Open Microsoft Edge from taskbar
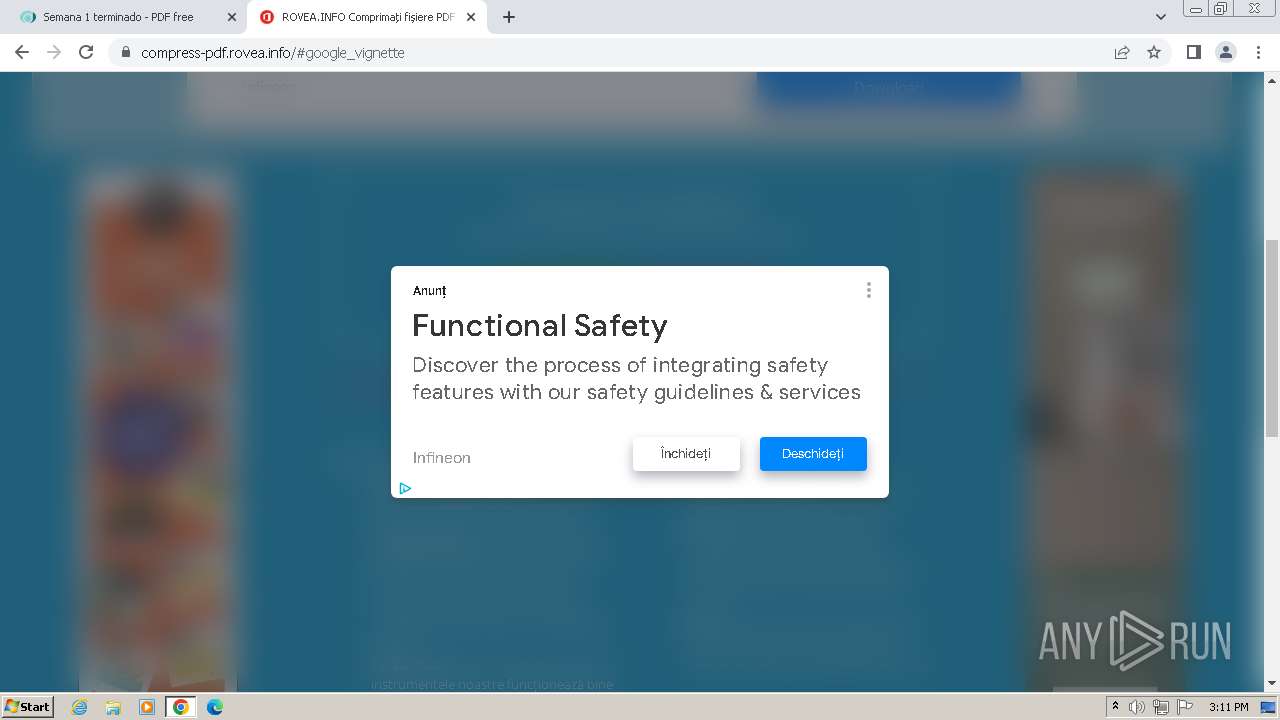This screenshot has width=1280, height=720. pyautogui.click(x=215, y=707)
